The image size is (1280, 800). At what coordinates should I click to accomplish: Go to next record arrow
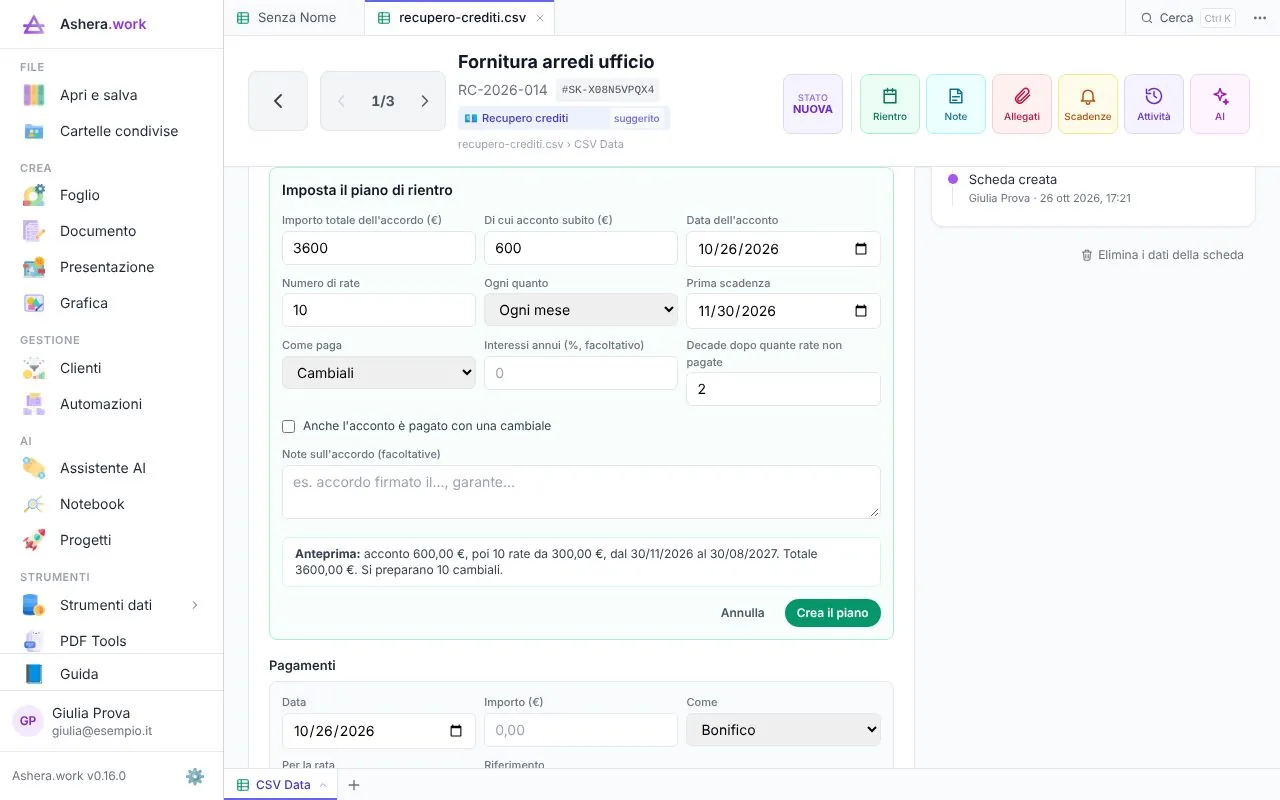point(425,101)
